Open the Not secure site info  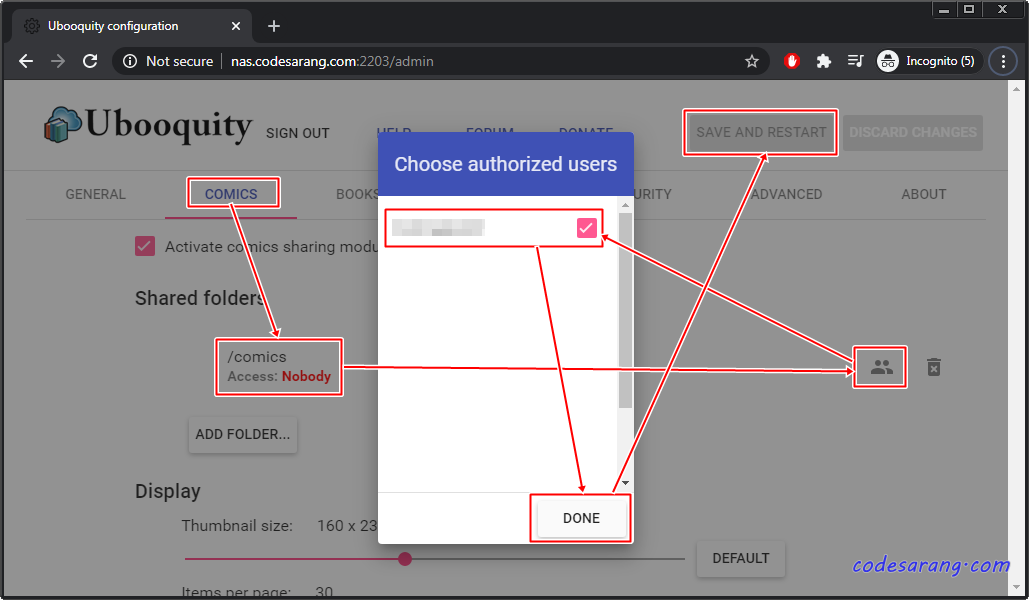pyautogui.click(x=169, y=61)
